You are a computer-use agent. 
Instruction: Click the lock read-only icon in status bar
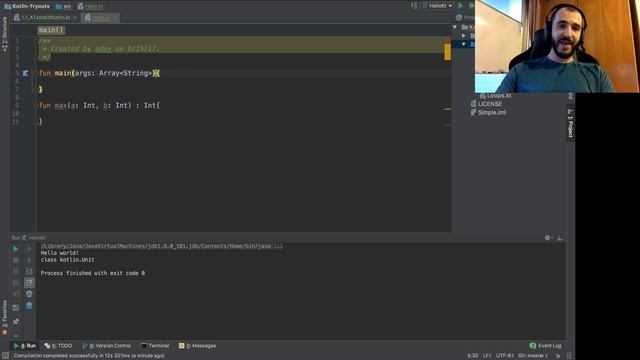pos(558,356)
